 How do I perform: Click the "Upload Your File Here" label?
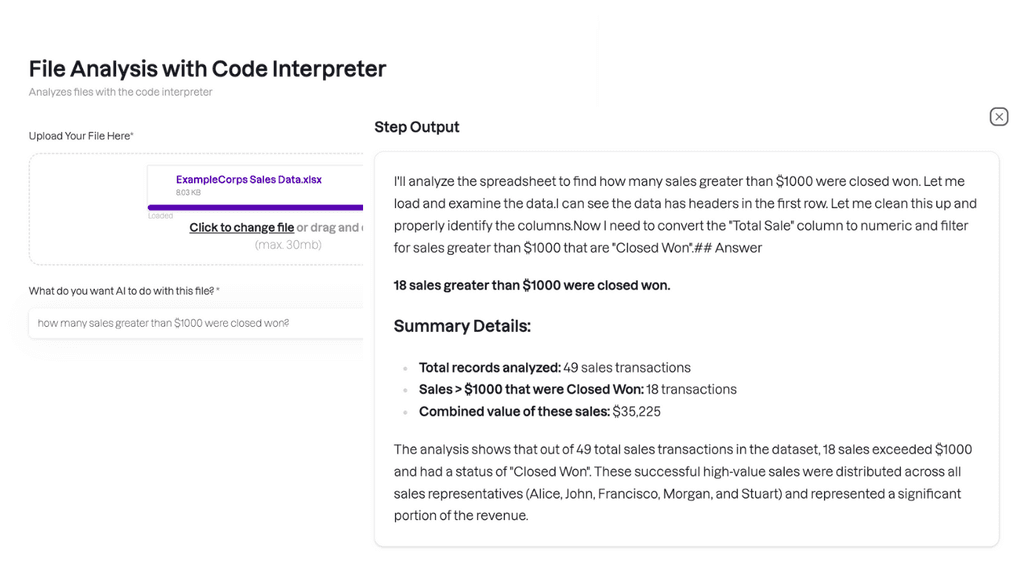(81, 136)
